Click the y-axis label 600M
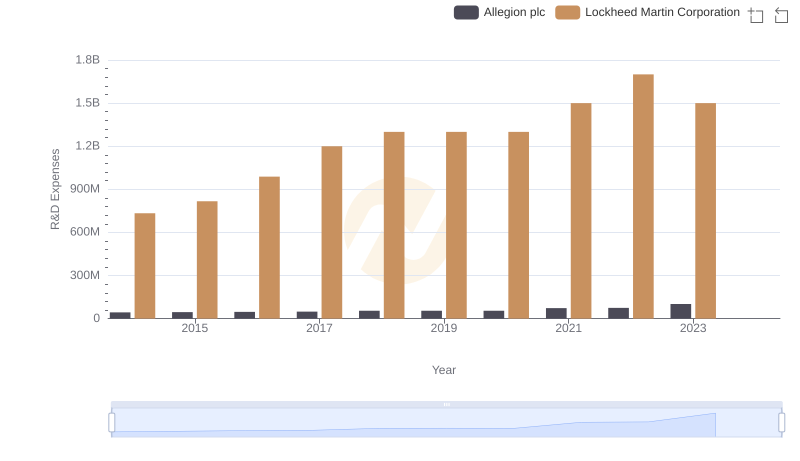Screen dimensions: 800x461 coord(85,232)
